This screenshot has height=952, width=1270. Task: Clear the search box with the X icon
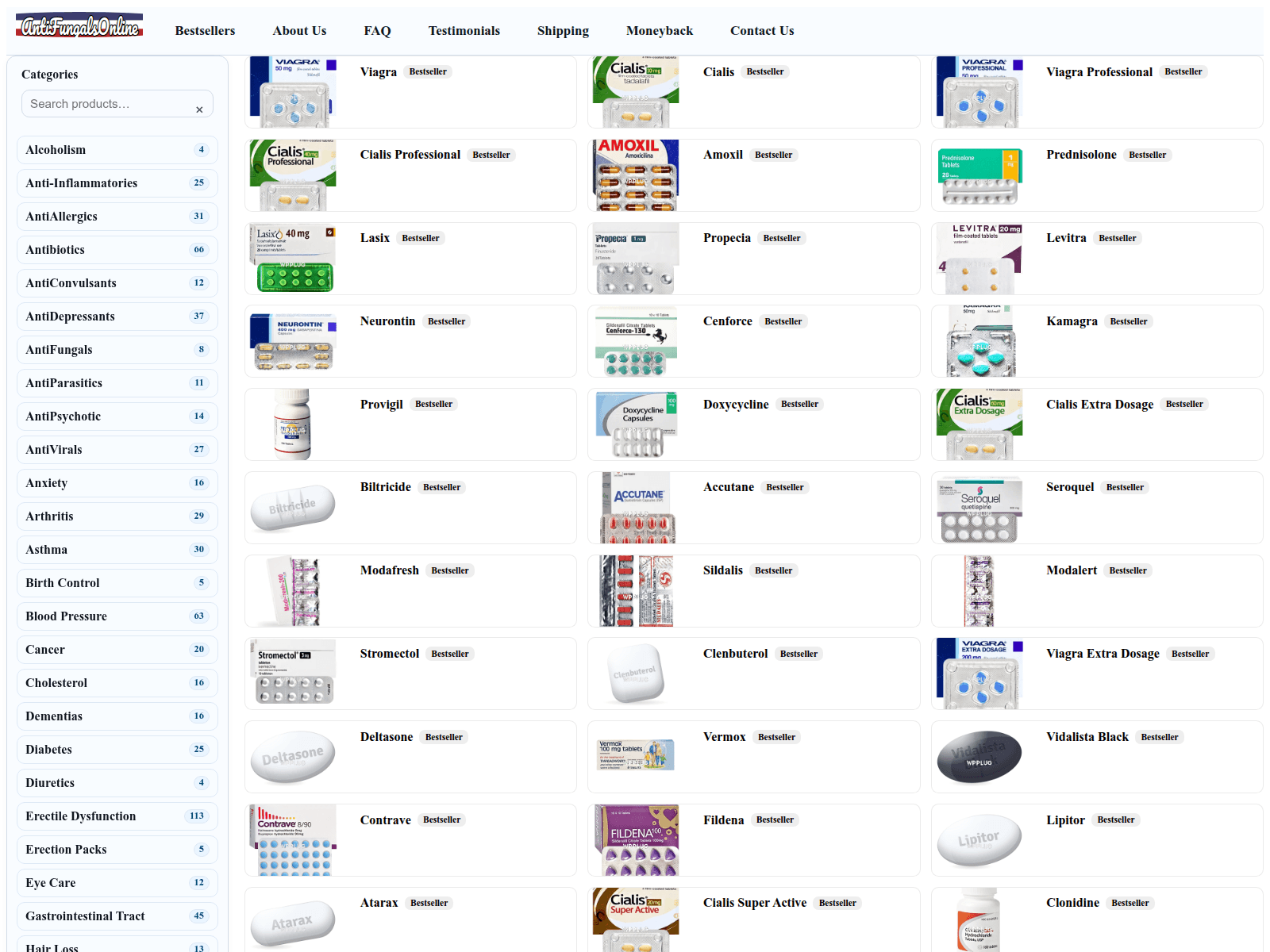[x=199, y=109]
